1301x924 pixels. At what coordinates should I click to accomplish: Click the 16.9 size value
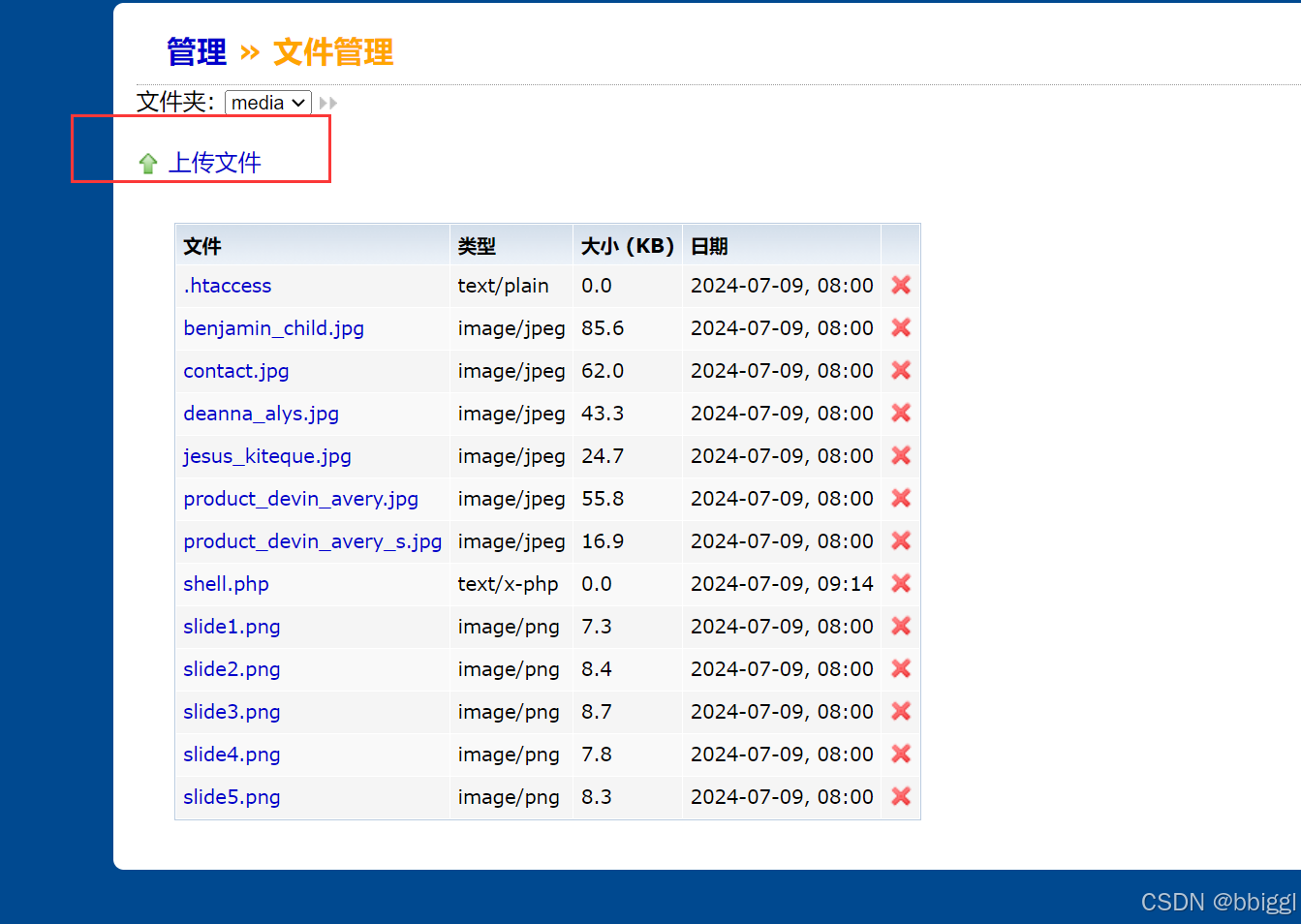pos(603,541)
